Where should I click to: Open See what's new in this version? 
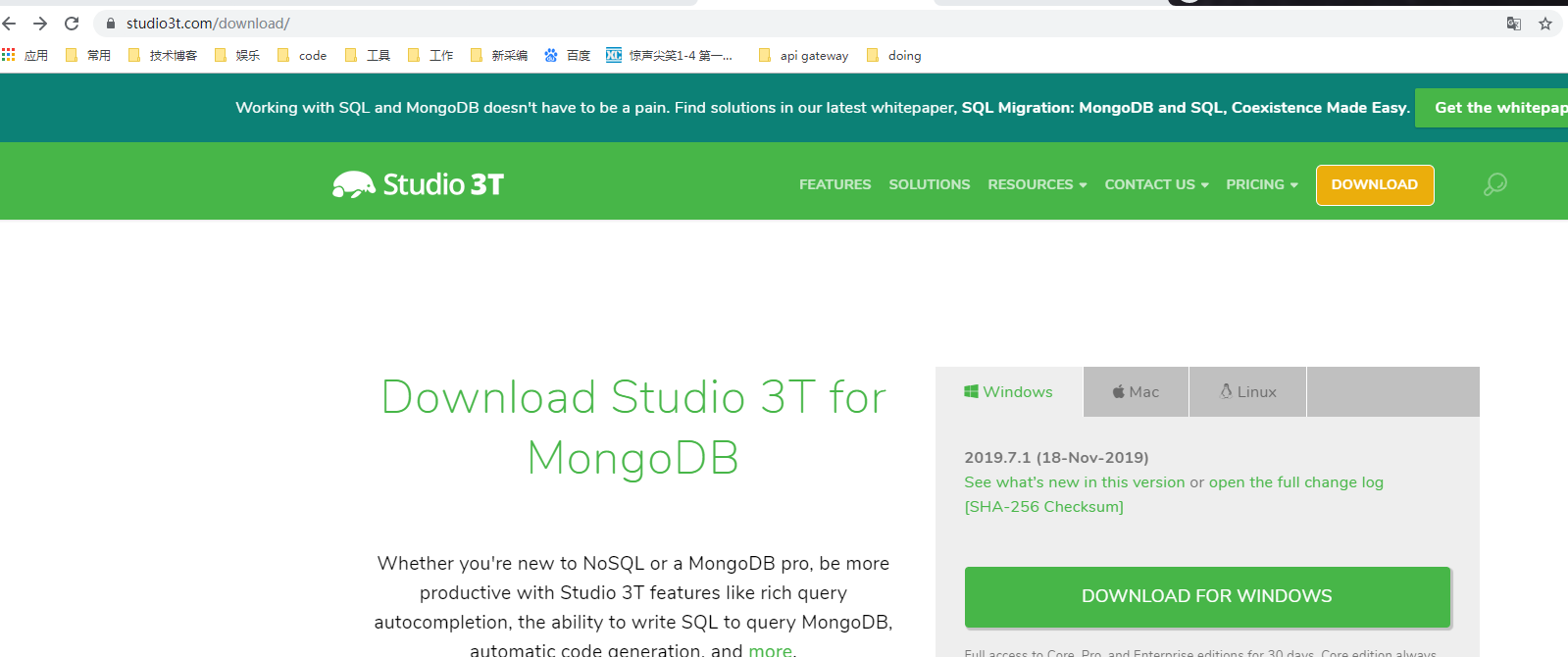(1075, 482)
